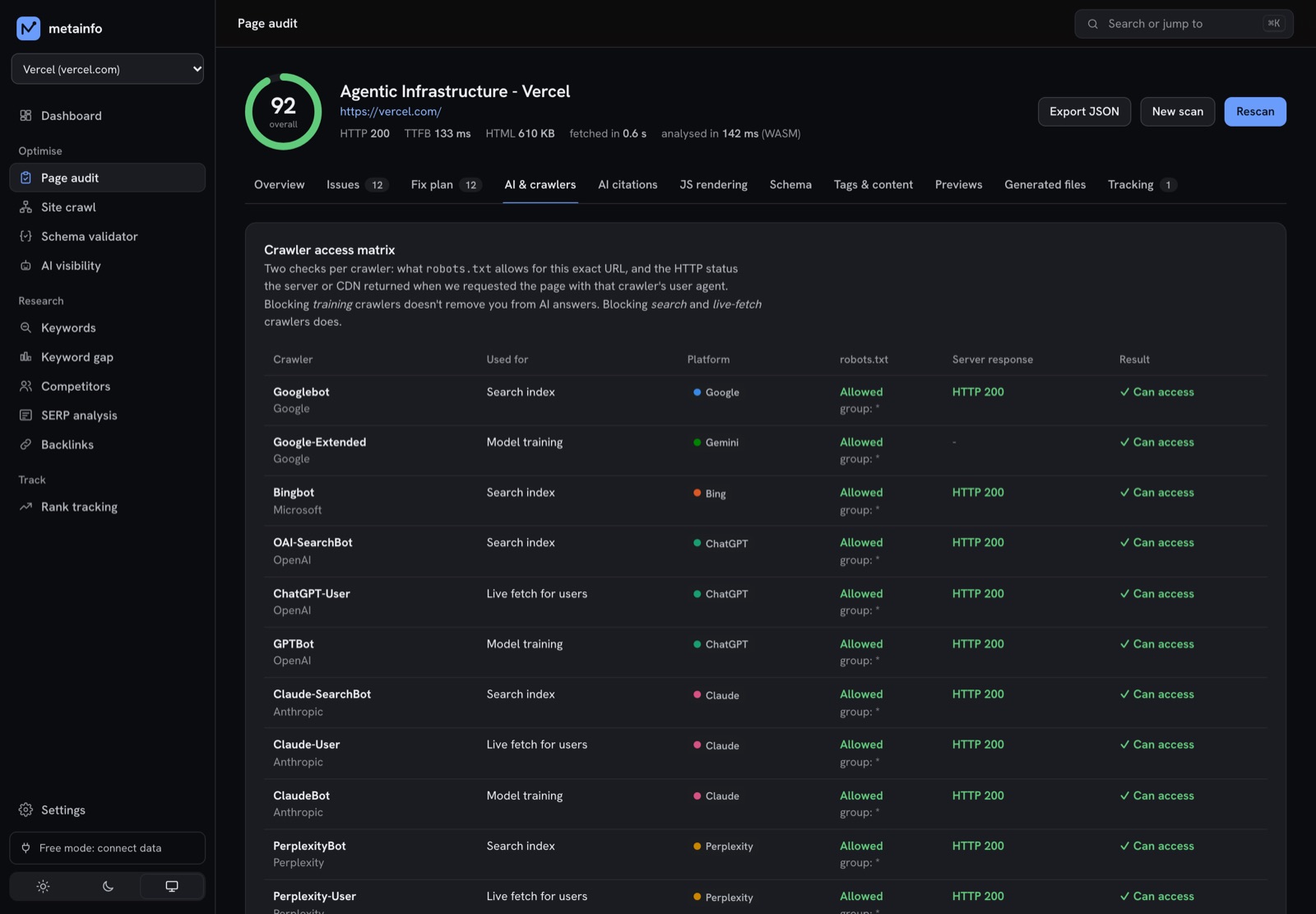Screen dimensions: 1316x914
Task: Click the blue Rescan button
Action: 1255,112
